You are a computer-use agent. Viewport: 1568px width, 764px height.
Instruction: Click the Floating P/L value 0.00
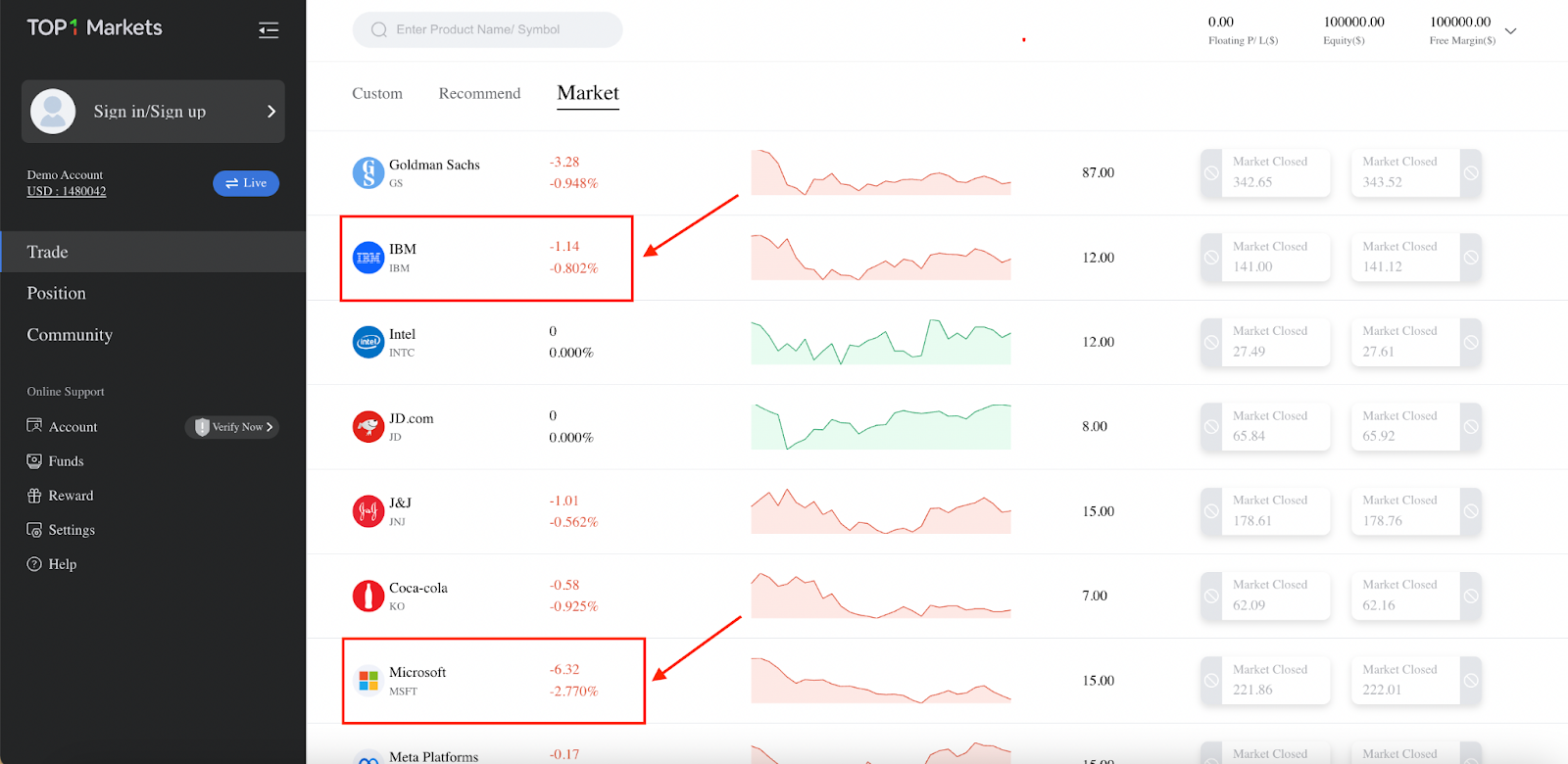click(1221, 22)
